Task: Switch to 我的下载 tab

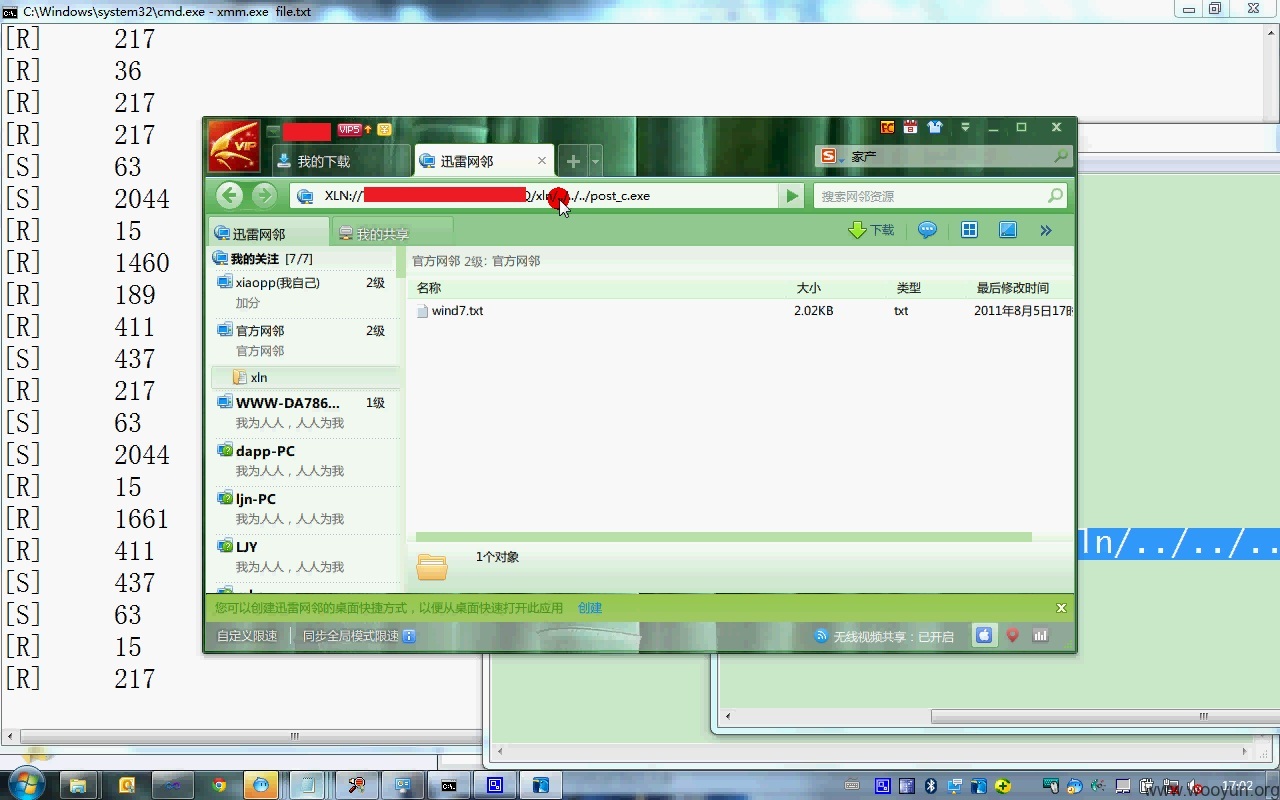Action: point(340,160)
